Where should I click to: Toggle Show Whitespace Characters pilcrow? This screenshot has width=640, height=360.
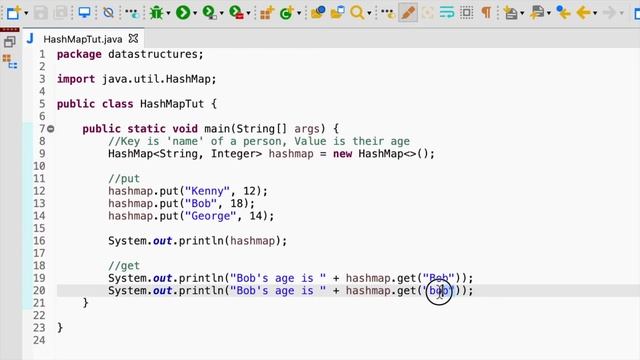[x=486, y=13]
